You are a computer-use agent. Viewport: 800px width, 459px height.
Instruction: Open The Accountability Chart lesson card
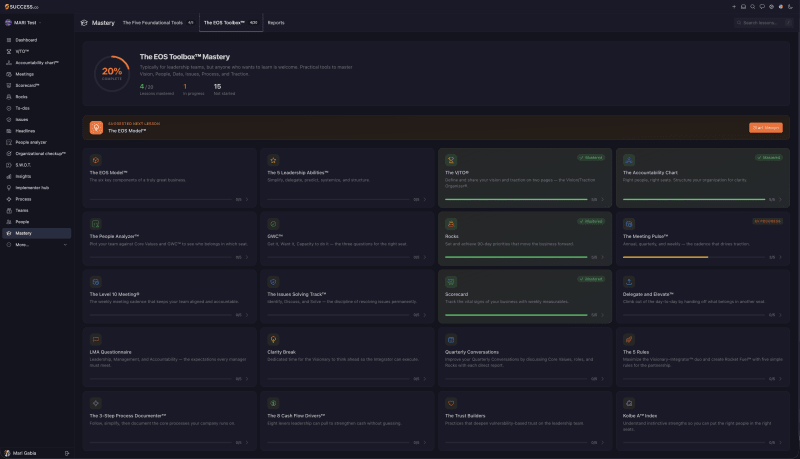point(703,178)
